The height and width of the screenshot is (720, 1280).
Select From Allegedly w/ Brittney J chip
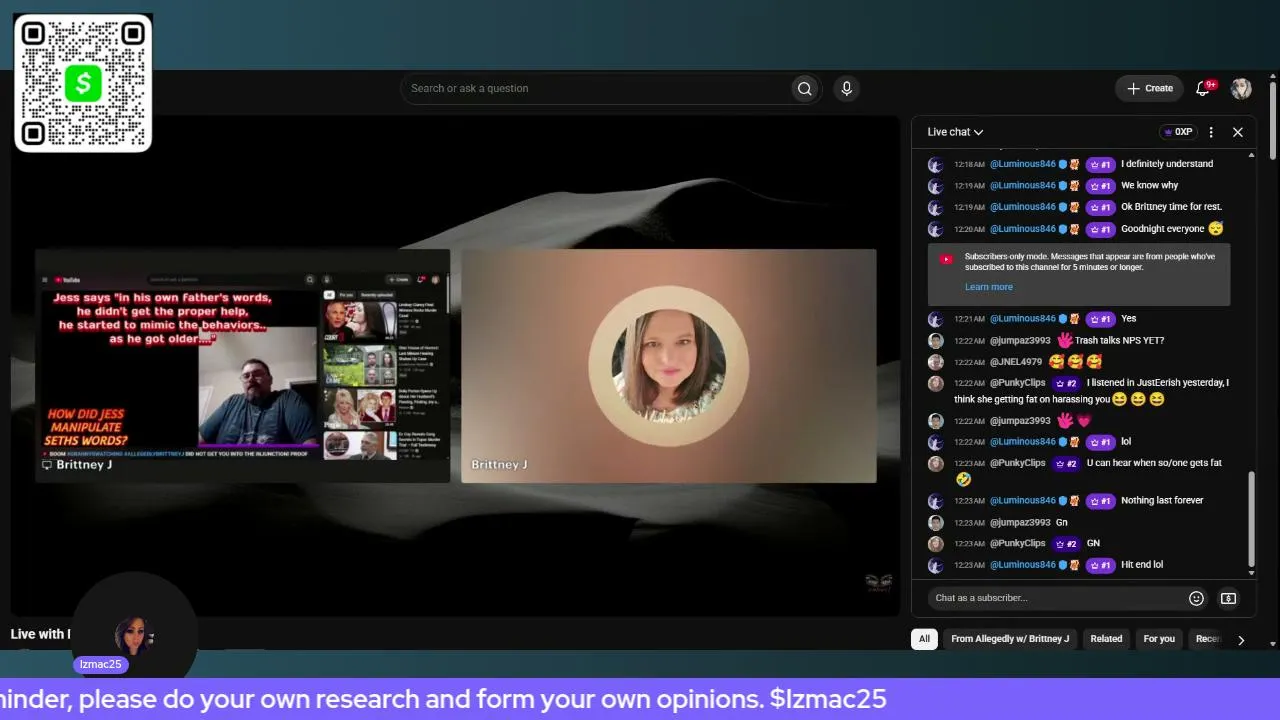1010,639
